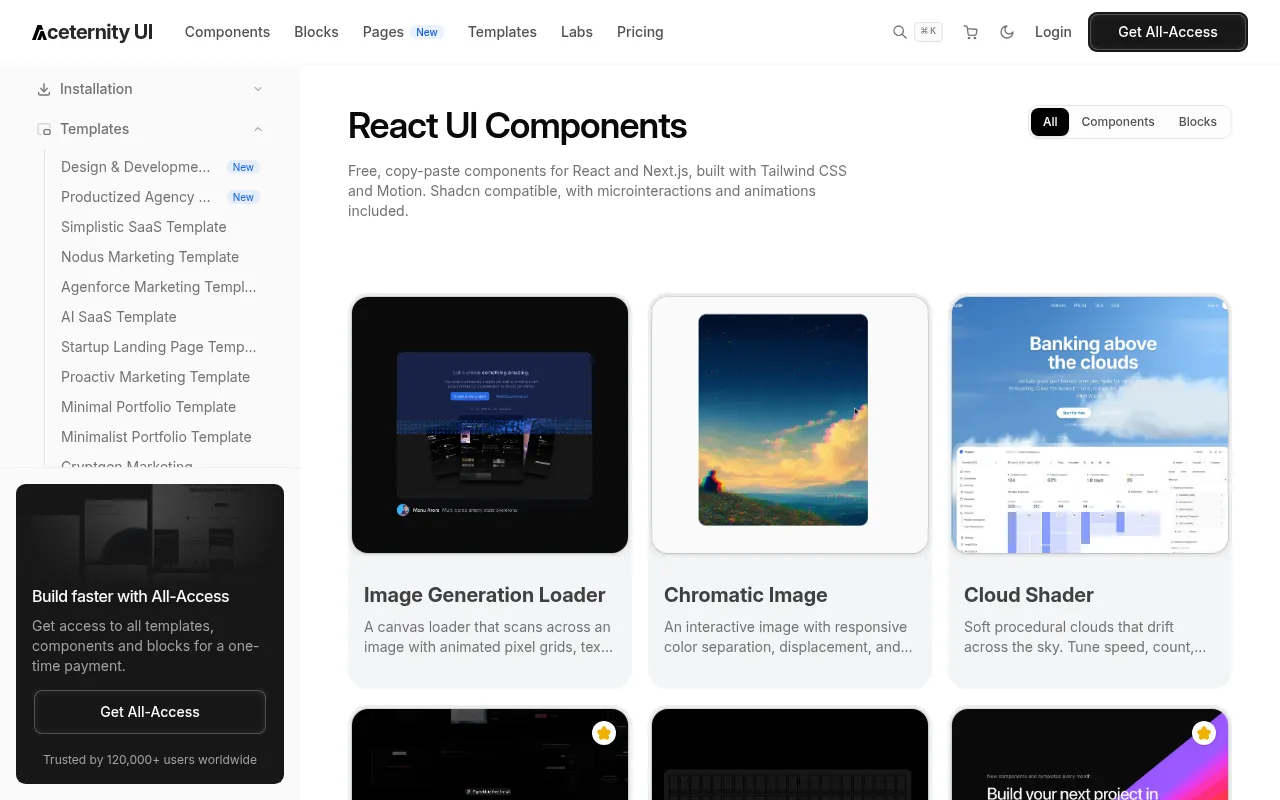Open Agenforce Marketing Template

click(x=159, y=287)
